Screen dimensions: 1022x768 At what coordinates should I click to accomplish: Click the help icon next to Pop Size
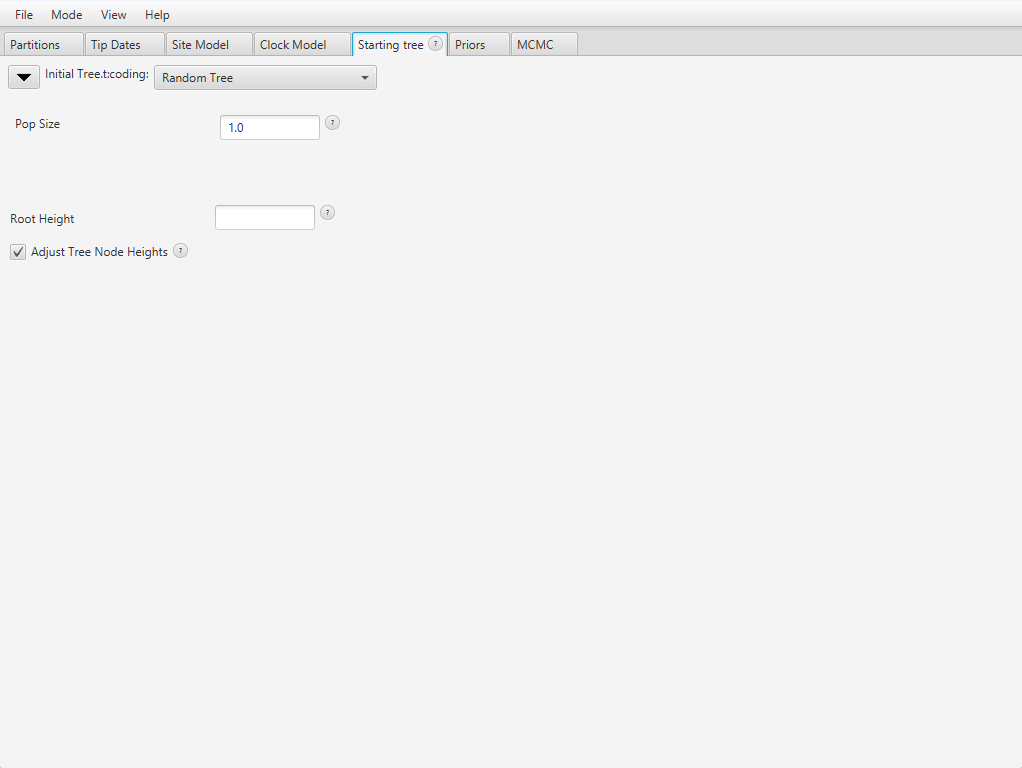(x=332, y=123)
